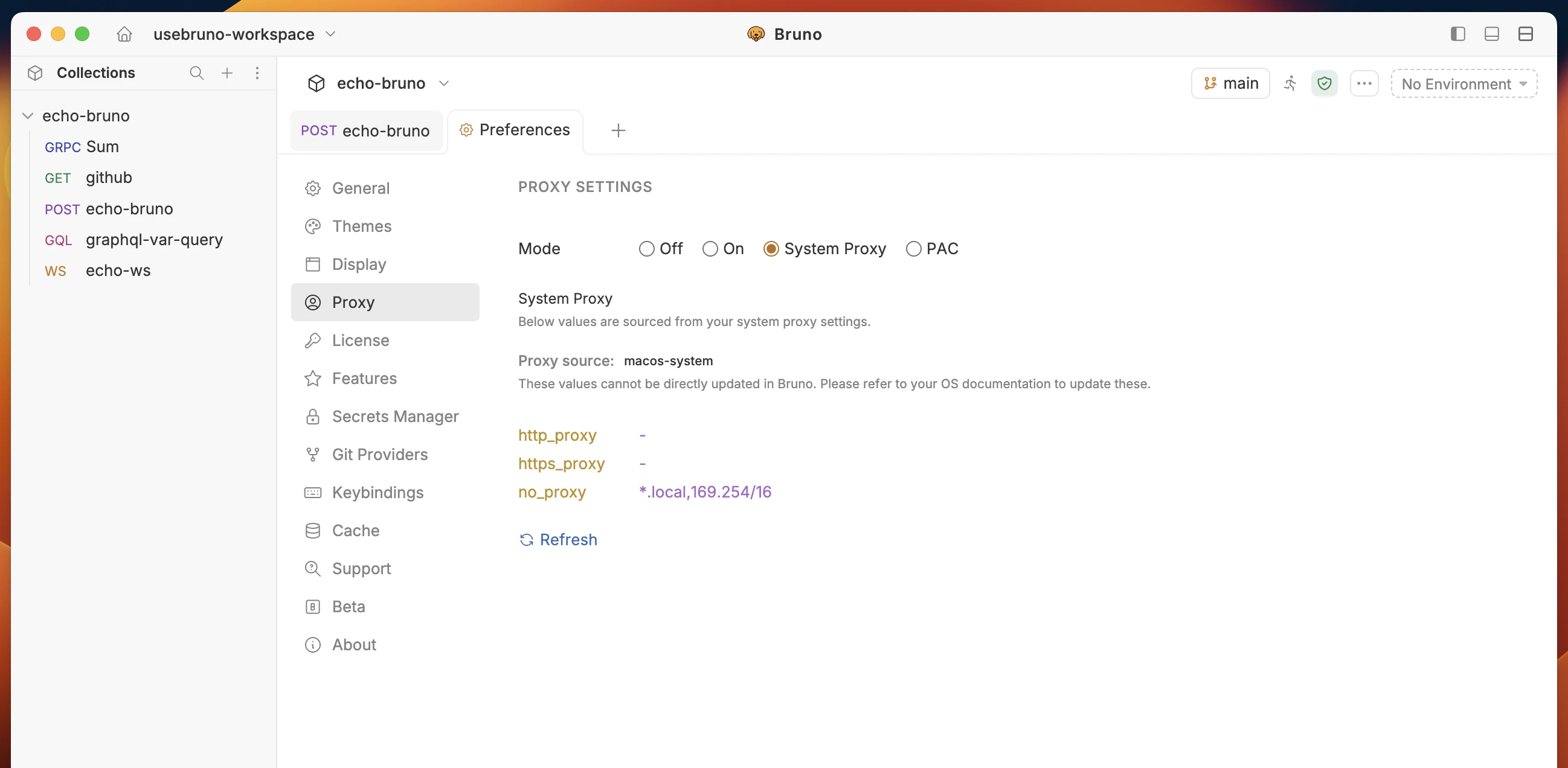Expand the echo-bruno collection header dropdown
Viewport: 1568px width, 768px height.
pos(444,83)
